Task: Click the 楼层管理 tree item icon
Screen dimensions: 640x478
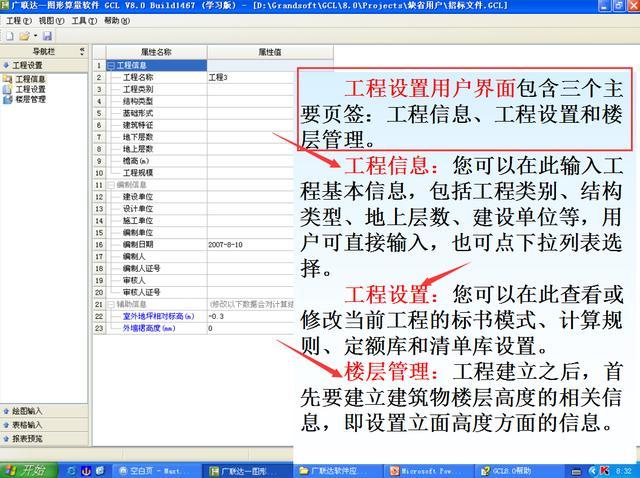Action: (x=8, y=99)
